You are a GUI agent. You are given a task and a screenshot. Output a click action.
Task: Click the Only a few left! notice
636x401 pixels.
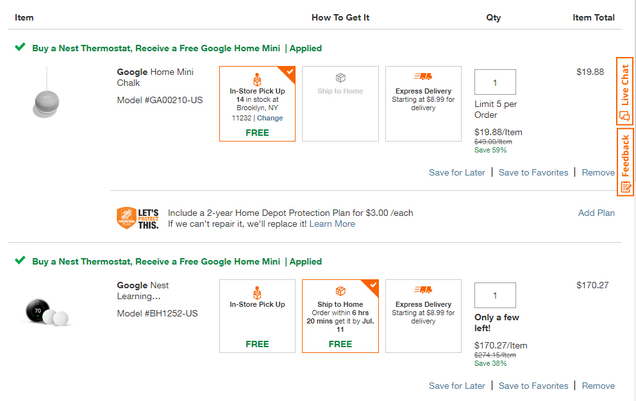[496, 323]
